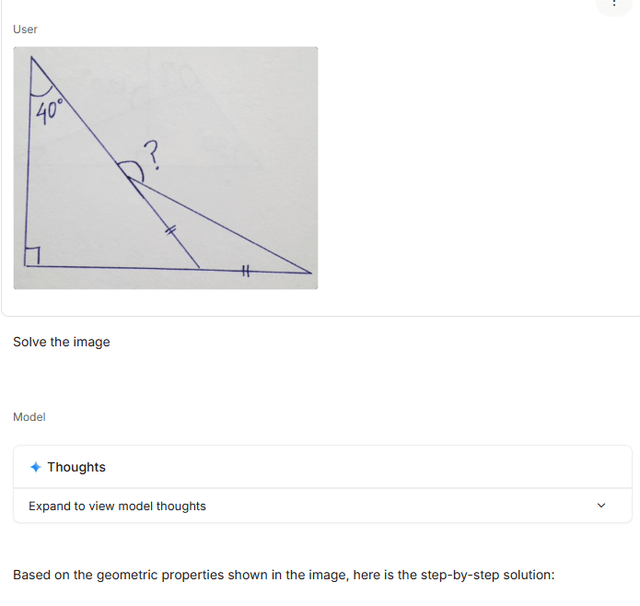
Task: Click the blue Thoughts sparkle icon
Action: (36, 467)
